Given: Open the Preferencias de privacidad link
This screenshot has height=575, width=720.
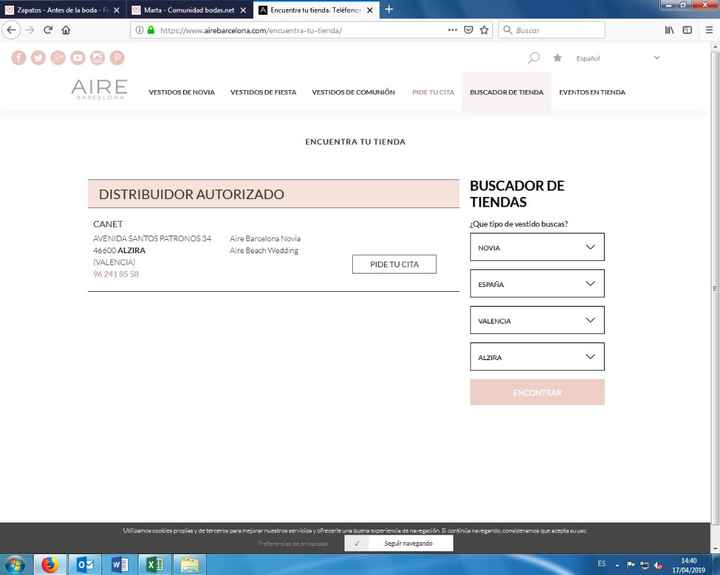Looking at the screenshot, I should click(293, 543).
